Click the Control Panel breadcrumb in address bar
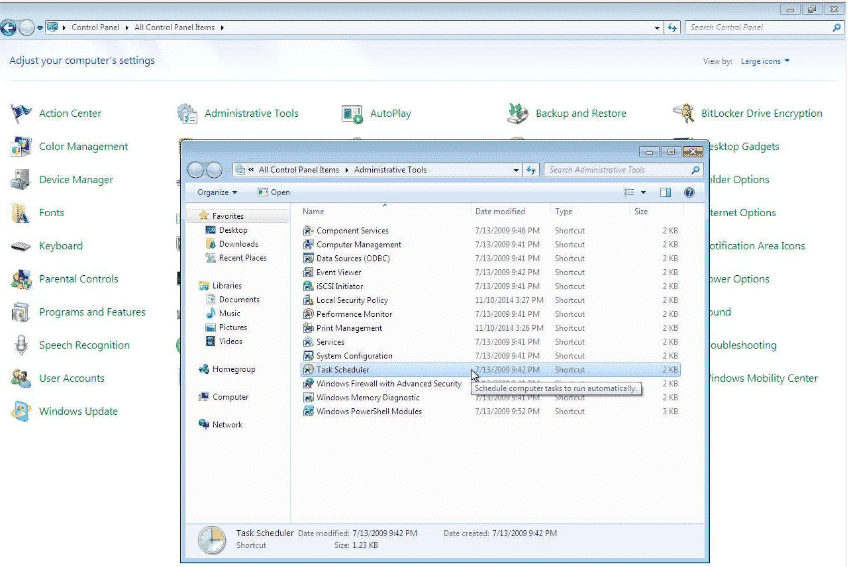The height and width of the screenshot is (567, 855). pos(95,27)
